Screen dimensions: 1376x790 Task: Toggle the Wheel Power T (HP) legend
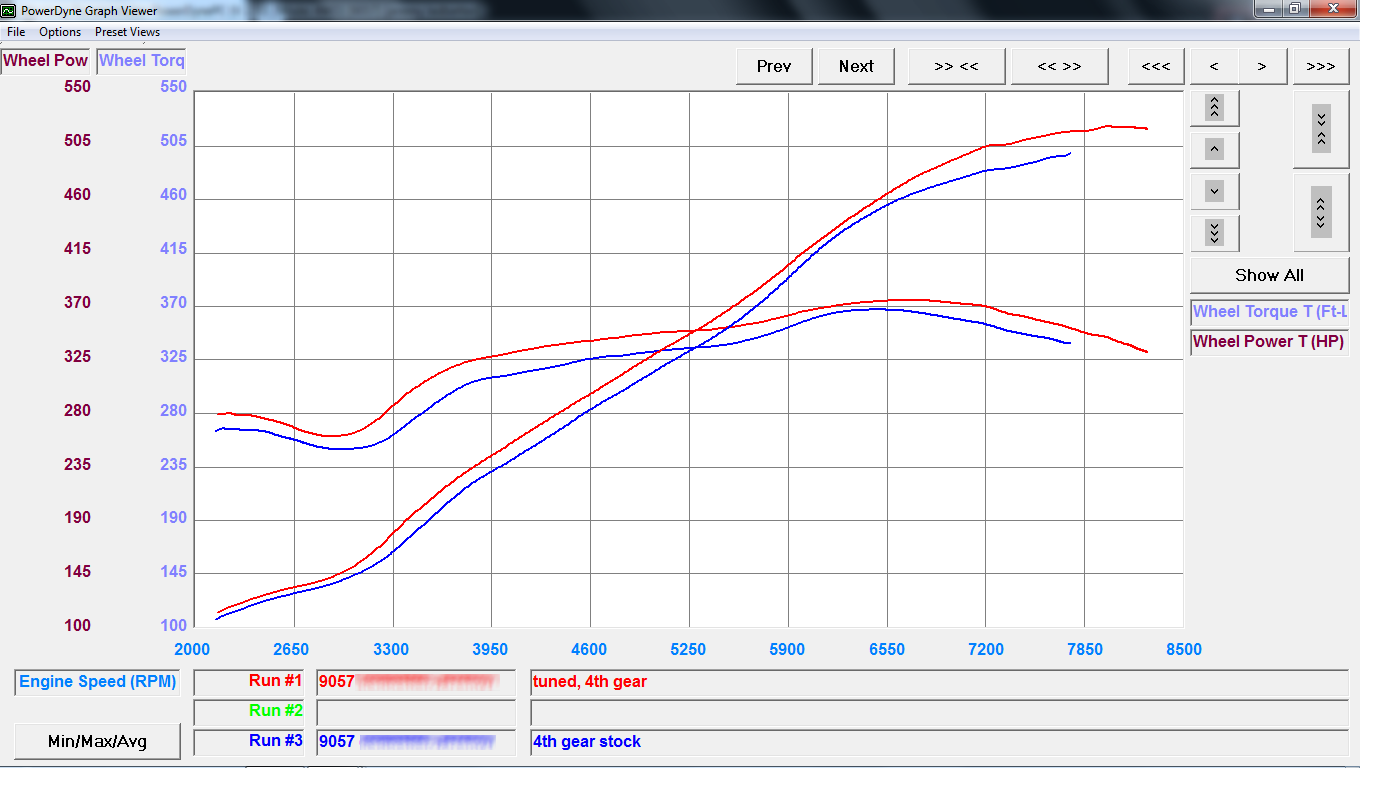click(x=1269, y=342)
